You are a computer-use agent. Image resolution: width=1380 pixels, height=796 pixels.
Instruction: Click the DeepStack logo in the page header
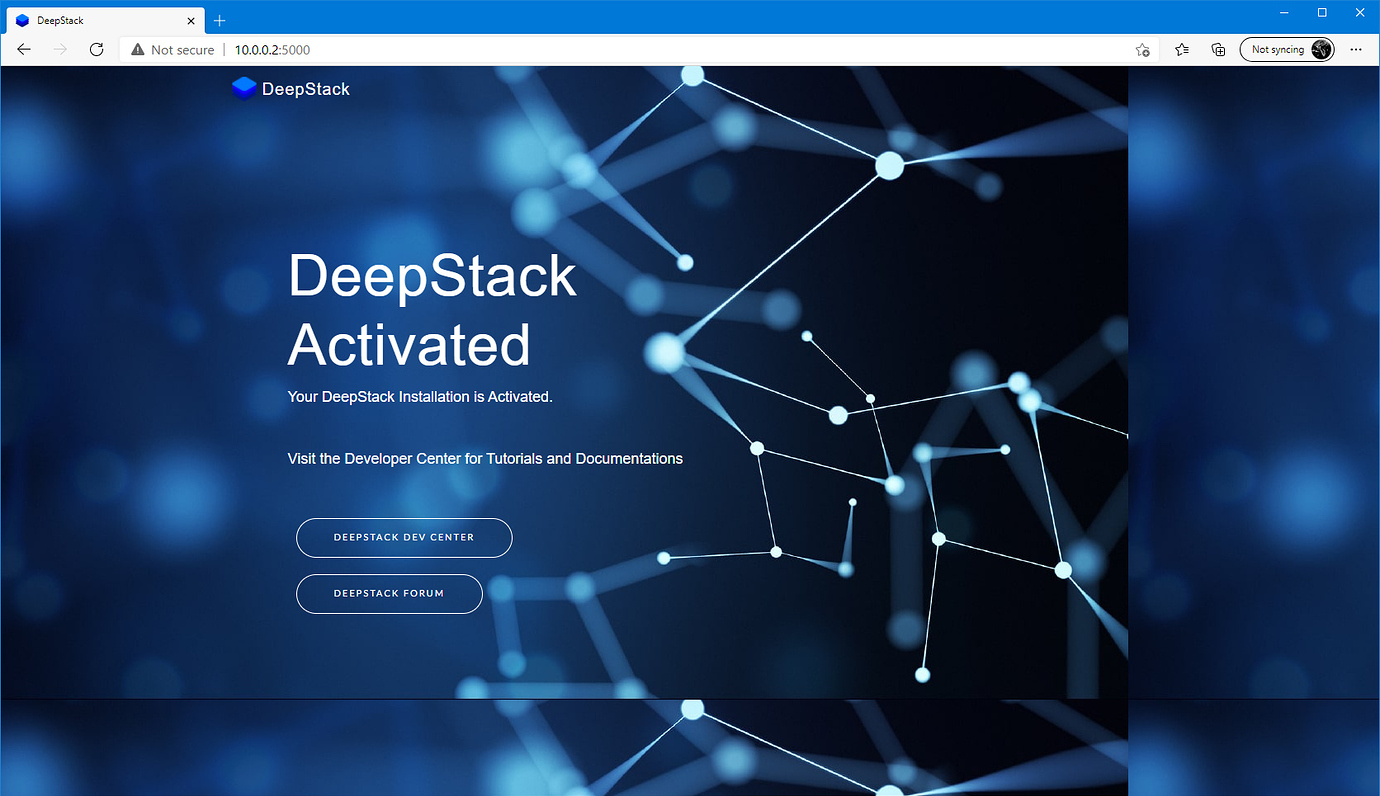290,88
